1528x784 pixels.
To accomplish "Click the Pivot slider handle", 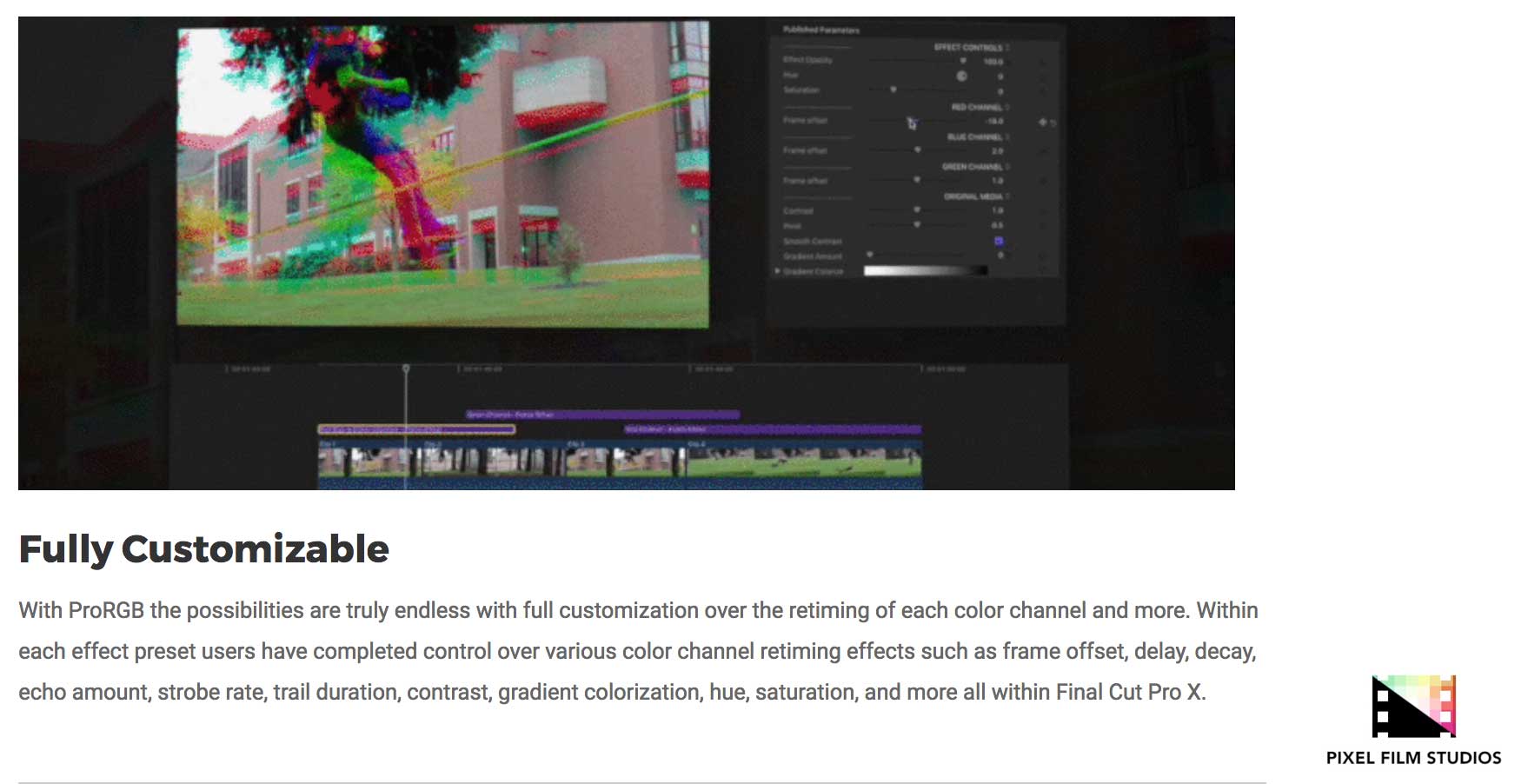I will 917,224.
